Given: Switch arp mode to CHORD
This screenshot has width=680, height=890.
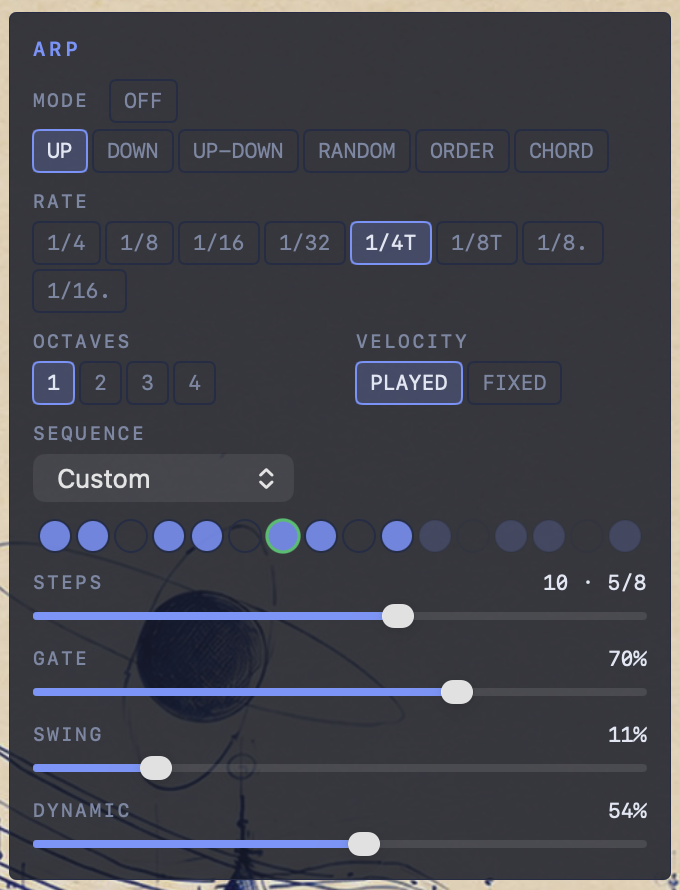Looking at the screenshot, I should (561, 151).
